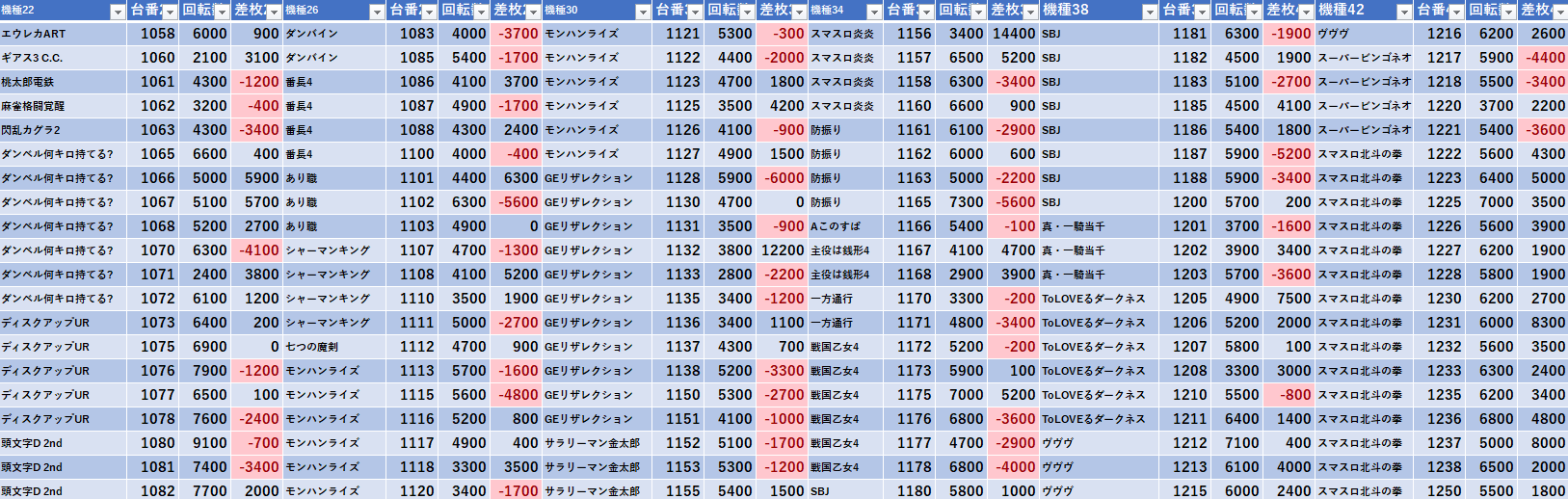The width and height of the screenshot is (1568, 499).
Task: Select machine number cell 1058
Action: click(x=153, y=34)
